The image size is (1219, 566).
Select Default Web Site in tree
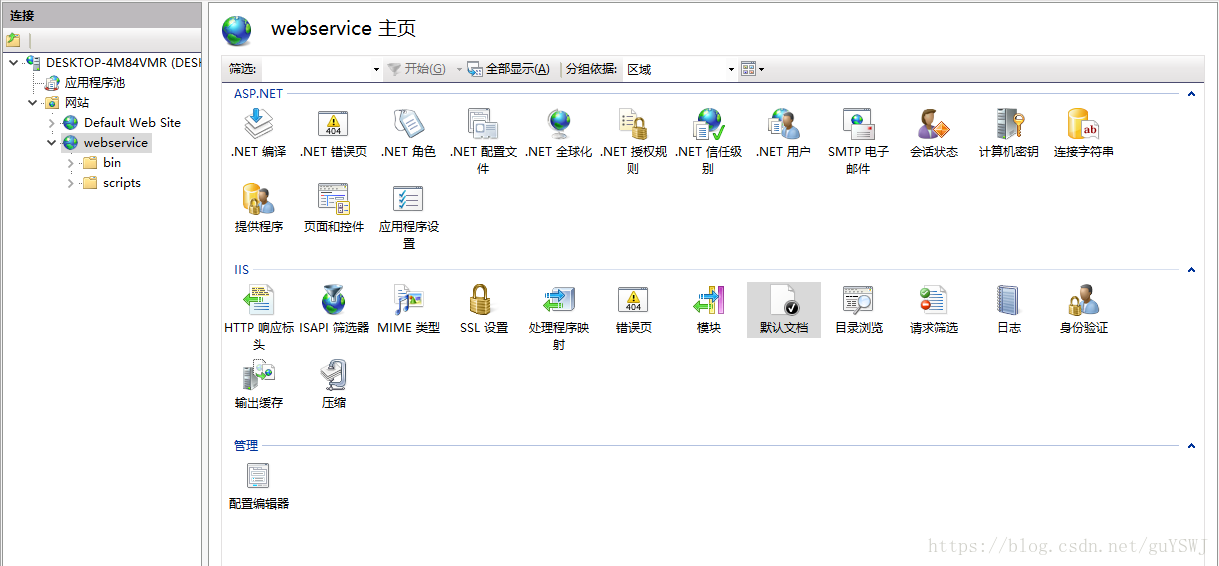click(132, 122)
